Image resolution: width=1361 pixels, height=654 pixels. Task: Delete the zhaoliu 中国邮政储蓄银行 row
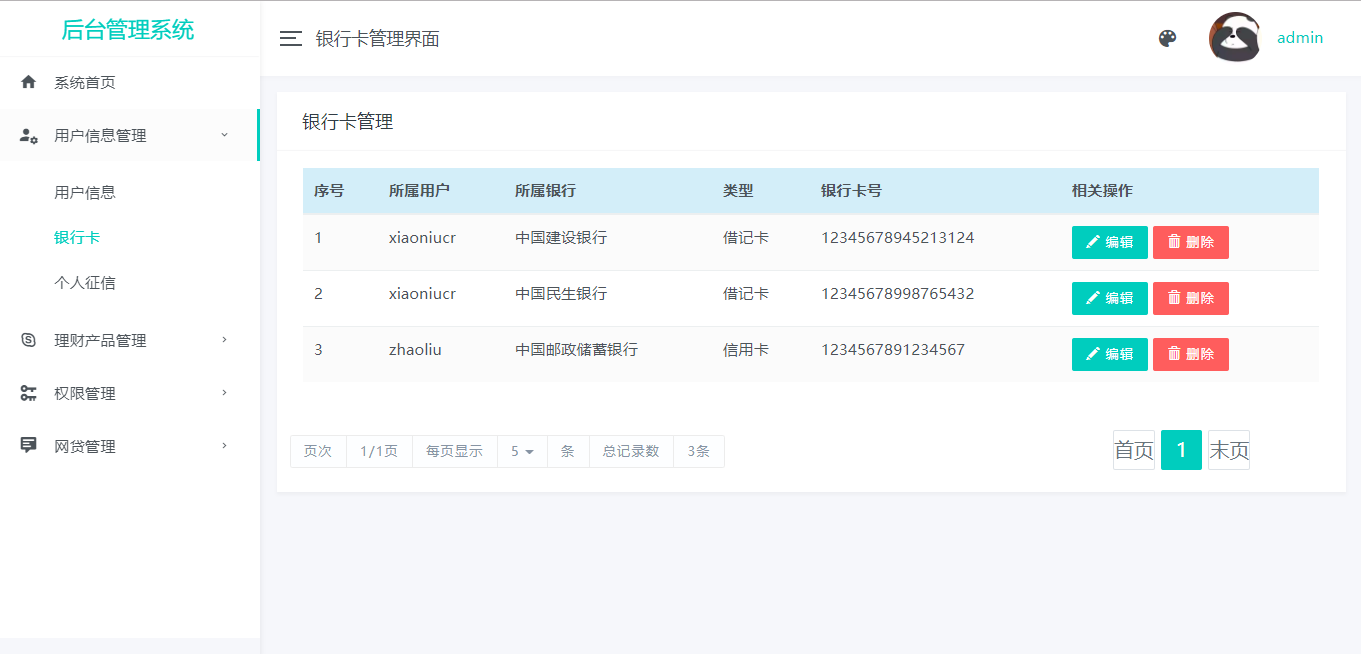pos(1191,354)
